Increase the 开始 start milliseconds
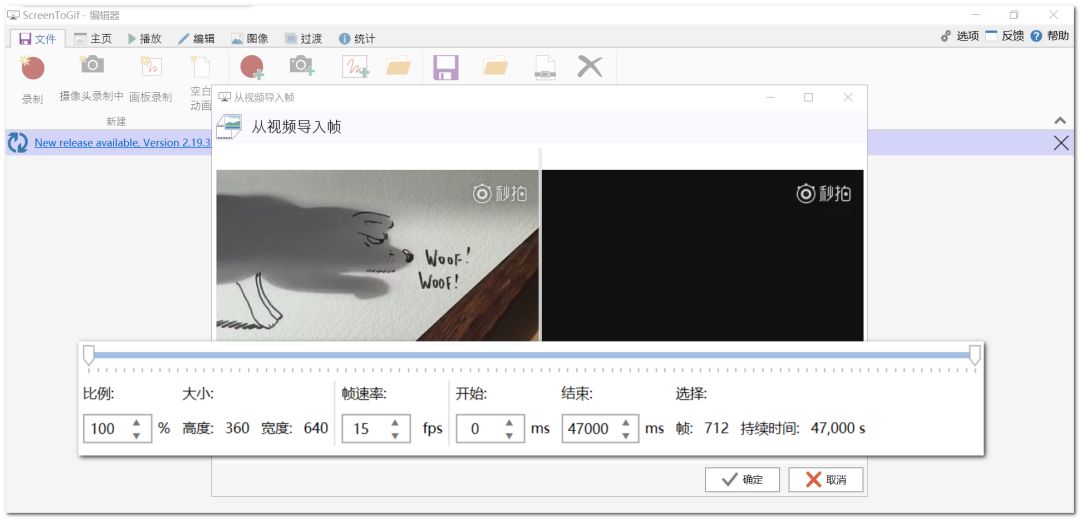The height and width of the screenshot is (519, 1080). click(509, 423)
